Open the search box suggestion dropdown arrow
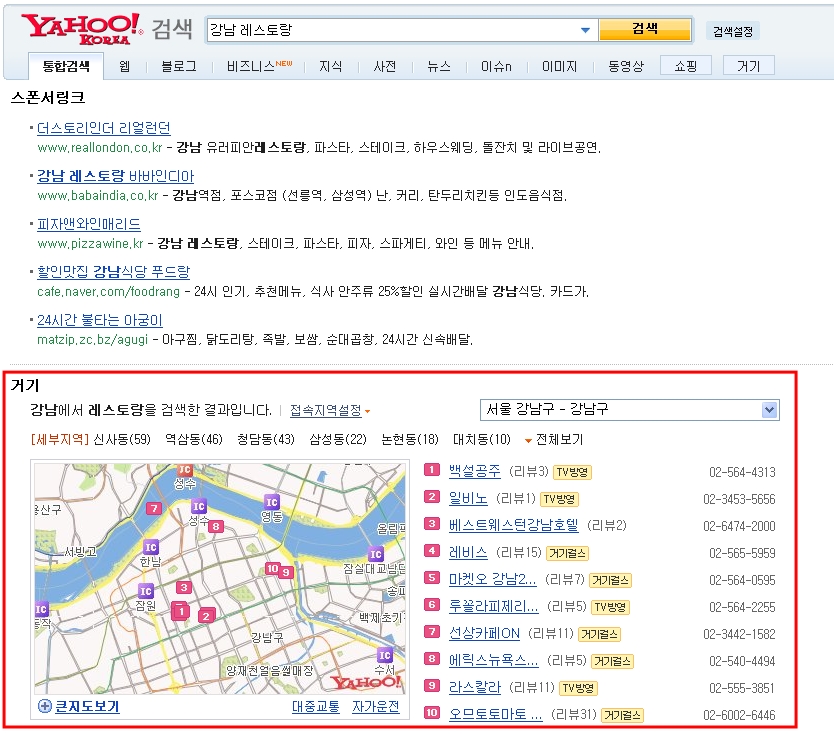 (586, 30)
